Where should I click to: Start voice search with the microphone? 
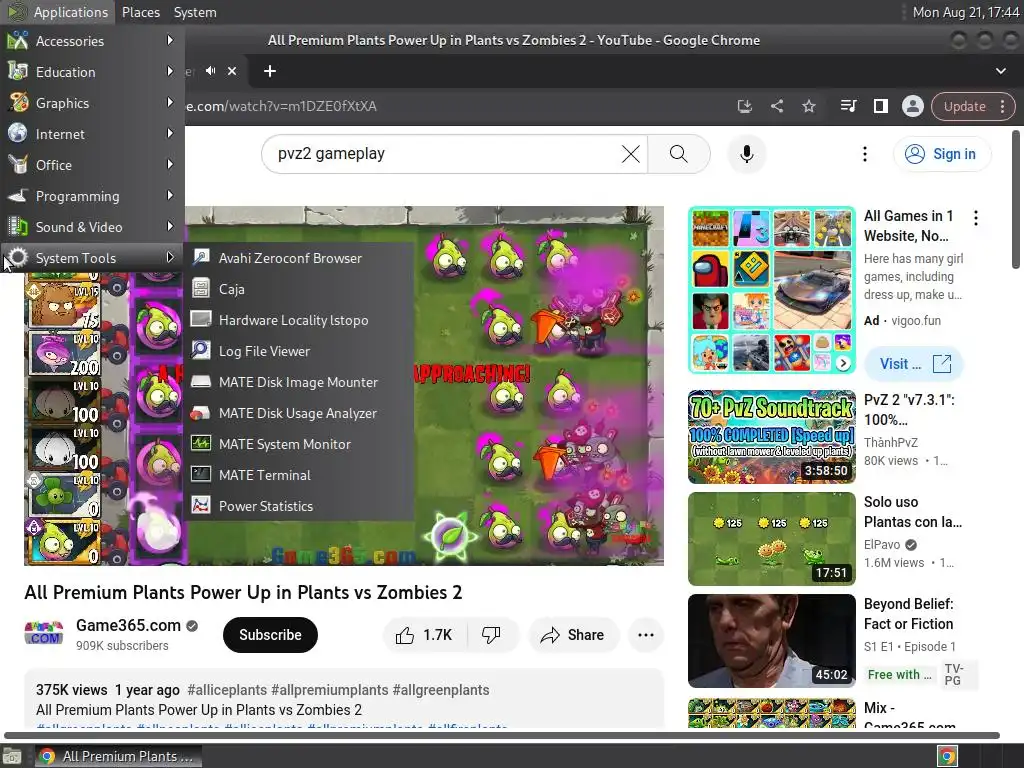point(746,154)
